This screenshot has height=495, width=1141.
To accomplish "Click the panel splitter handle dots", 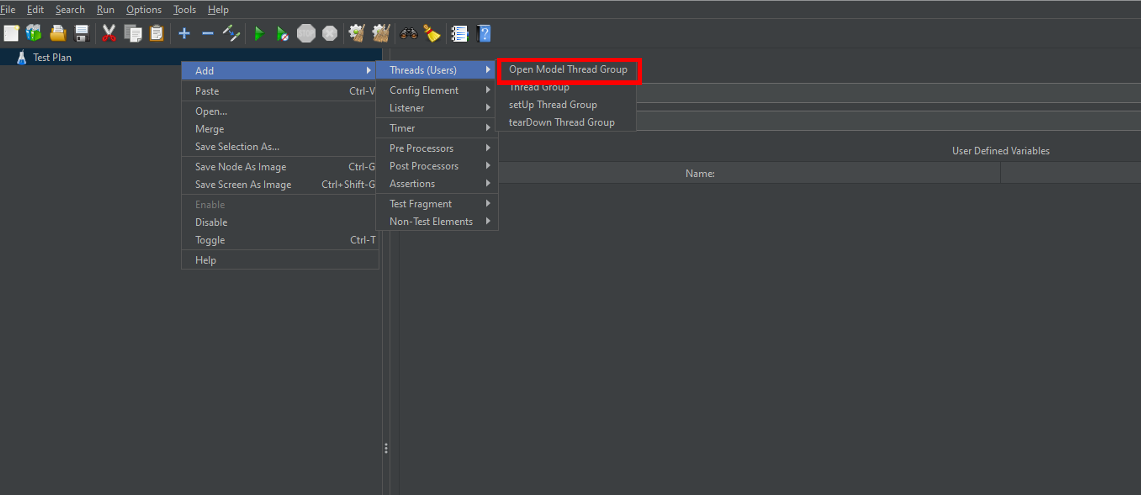I will [386, 448].
